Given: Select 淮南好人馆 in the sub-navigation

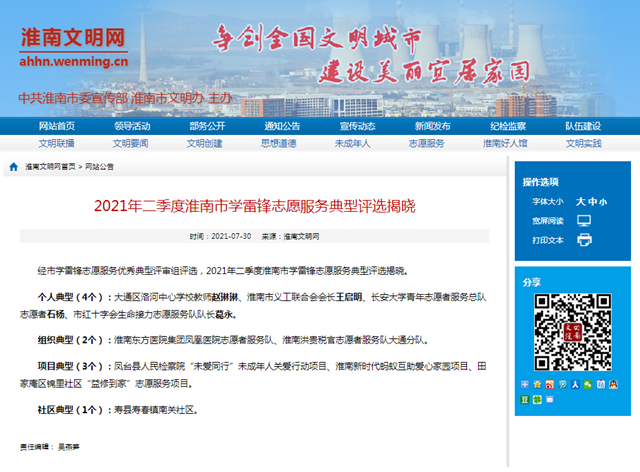Looking at the screenshot, I should 505,143.
